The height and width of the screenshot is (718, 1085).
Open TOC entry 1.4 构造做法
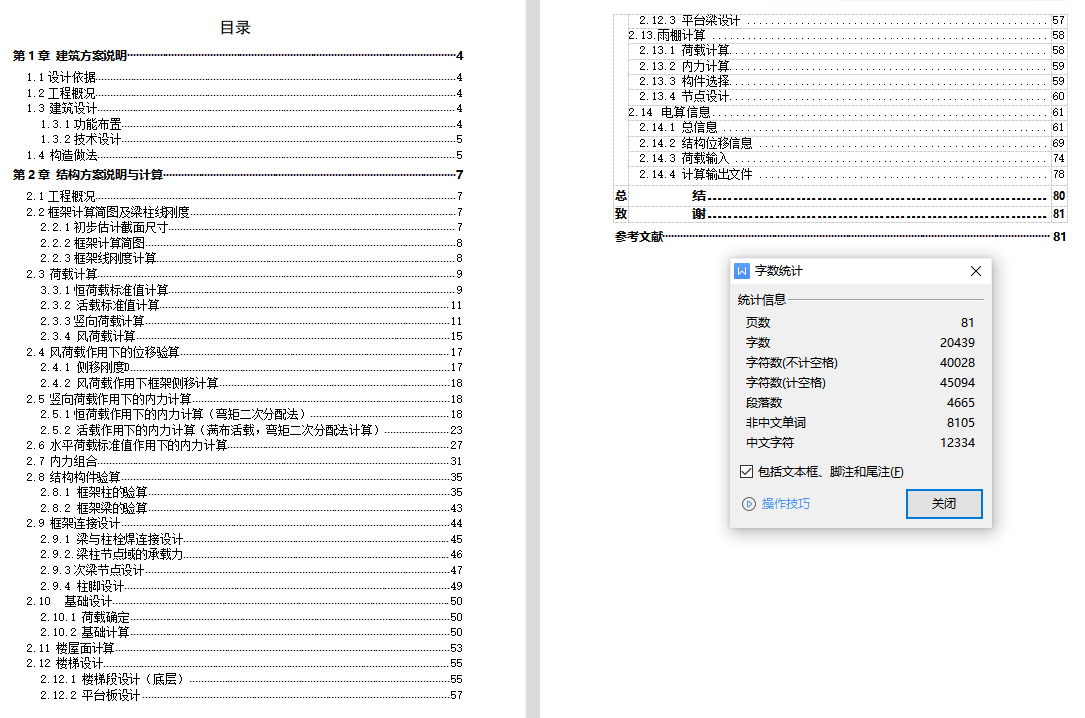[244, 156]
